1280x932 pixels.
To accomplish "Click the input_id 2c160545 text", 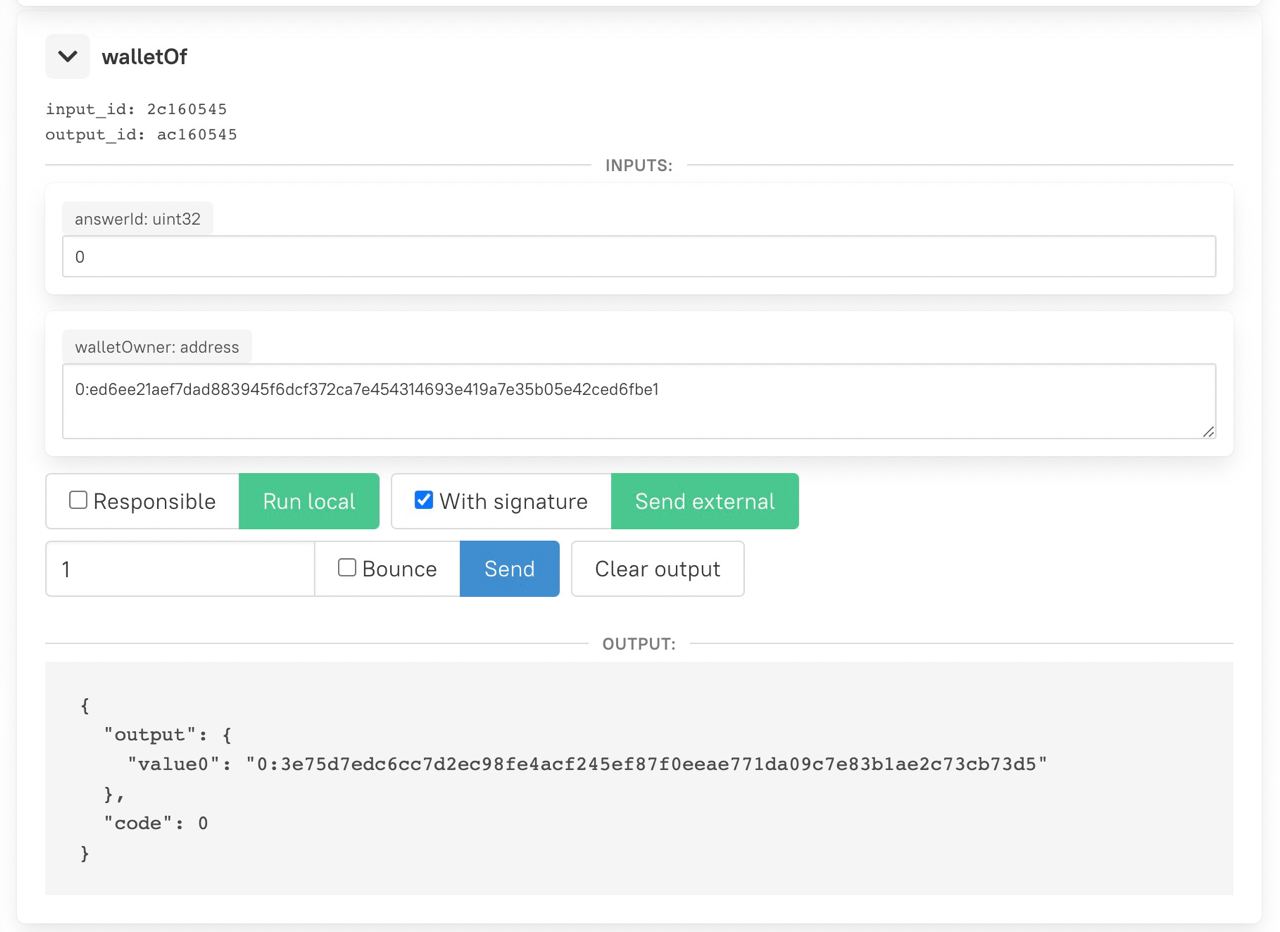I will coord(136,109).
